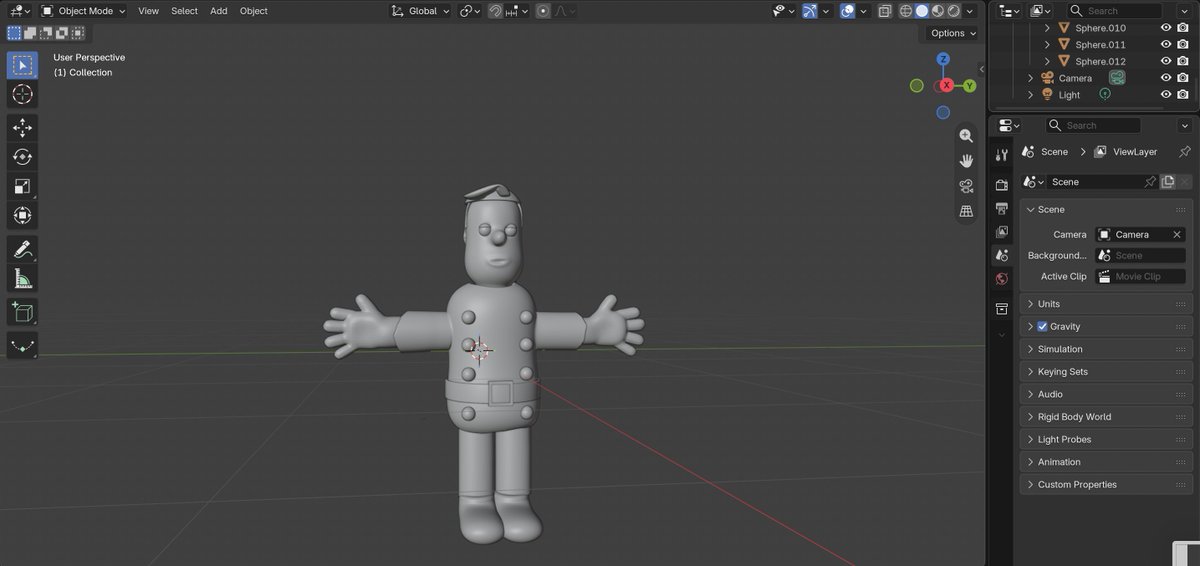The height and width of the screenshot is (566, 1200).
Task: Switch perspective/orthographic grid icon
Action: pos(966,211)
